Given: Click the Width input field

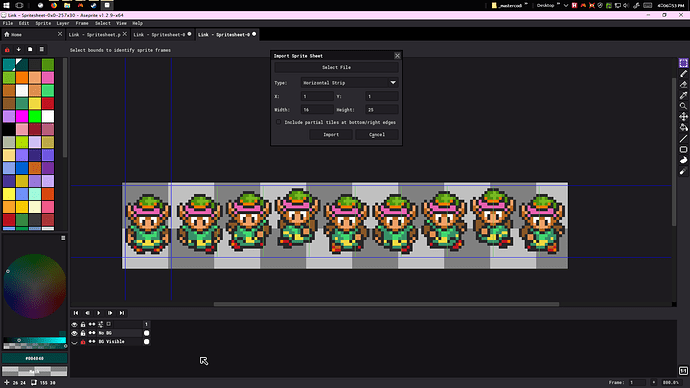Looking at the screenshot, I should tap(317, 110).
